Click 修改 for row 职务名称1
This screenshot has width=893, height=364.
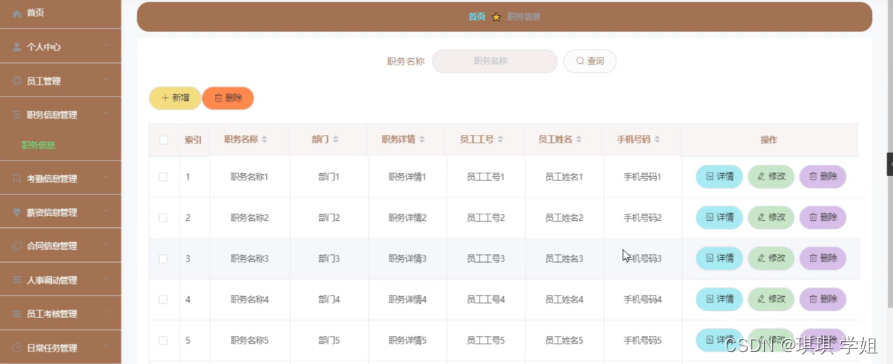pyautogui.click(x=771, y=177)
